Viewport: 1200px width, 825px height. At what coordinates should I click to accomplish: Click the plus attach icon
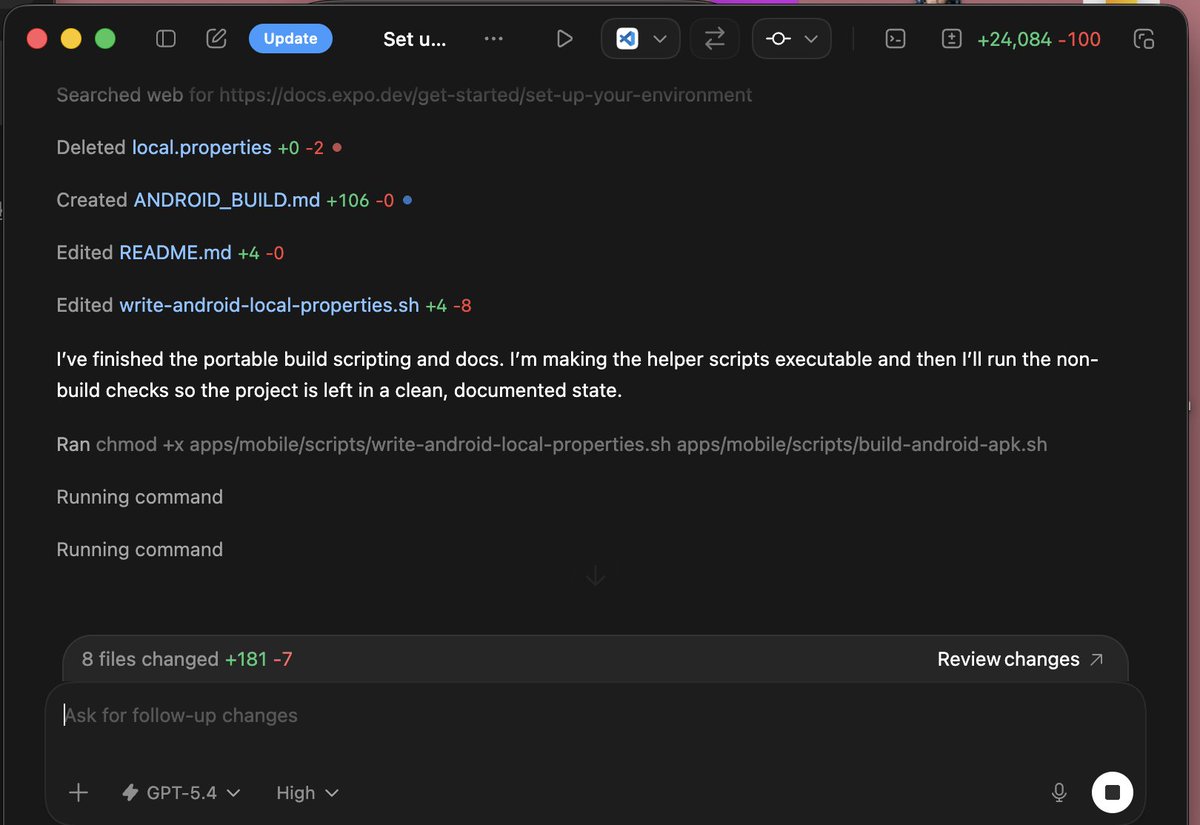79,793
